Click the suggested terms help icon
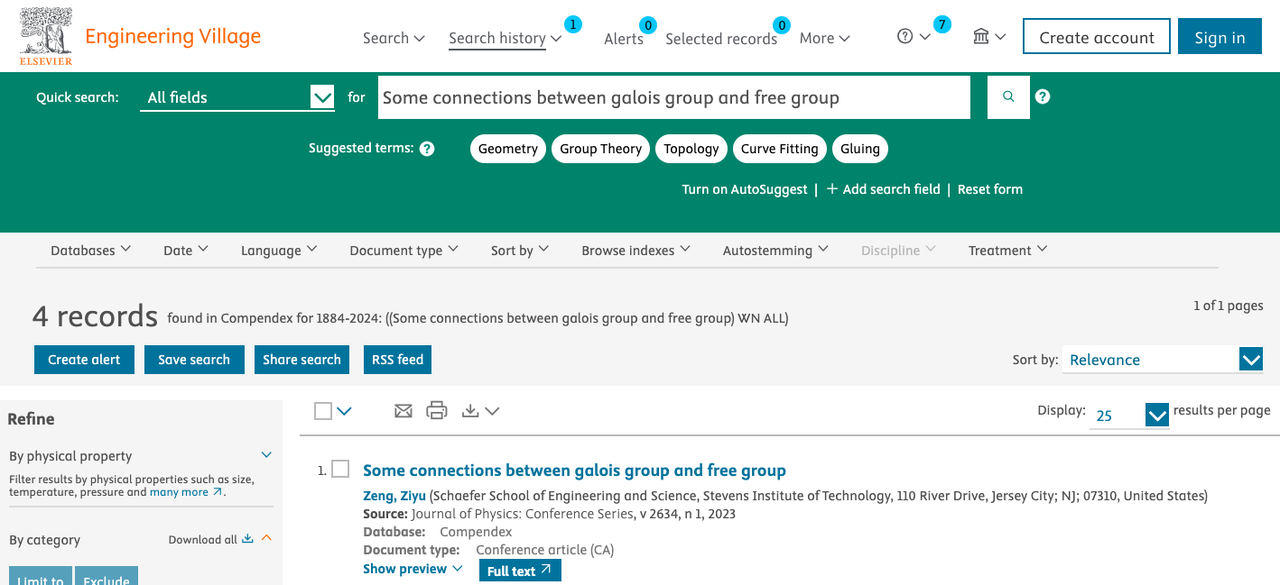 [427, 149]
